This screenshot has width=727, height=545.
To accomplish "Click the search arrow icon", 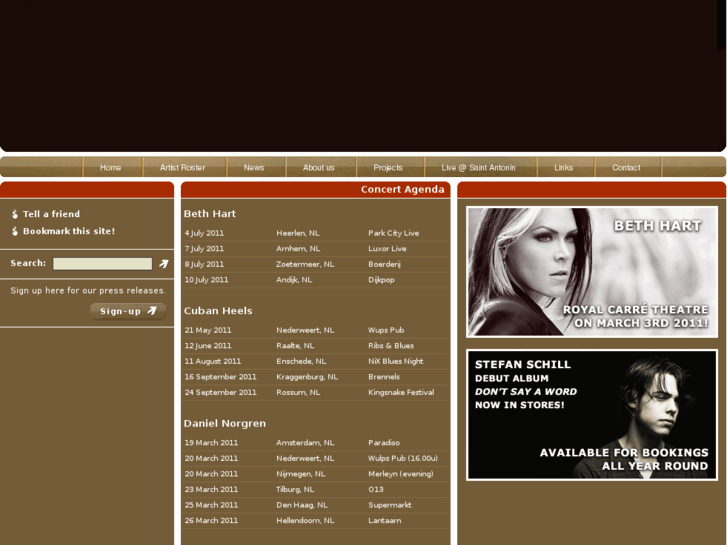I will pyautogui.click(x=163, y=264).
